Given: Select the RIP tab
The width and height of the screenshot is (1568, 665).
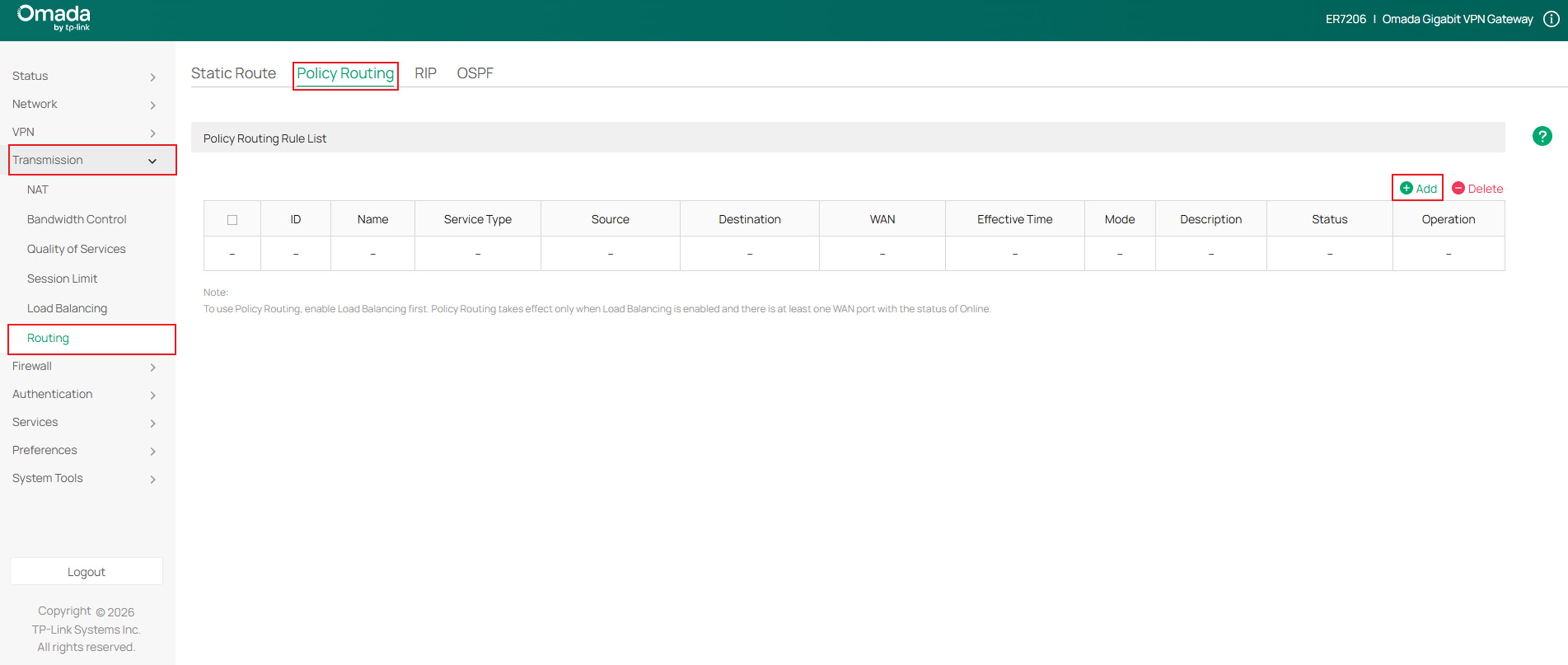Looking at the screenshot, I should tap(426, 73).
